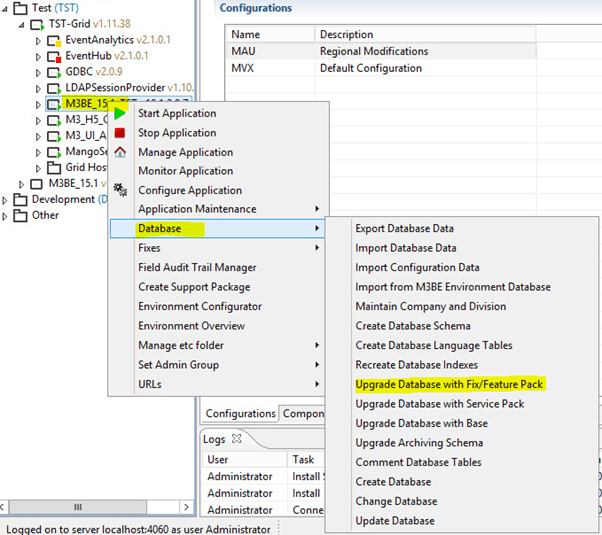The width and height of the screenshot is (602, 535).
Task: Select Upgrade Database with Fix/Feature Pack
Action: pos(448,384)
